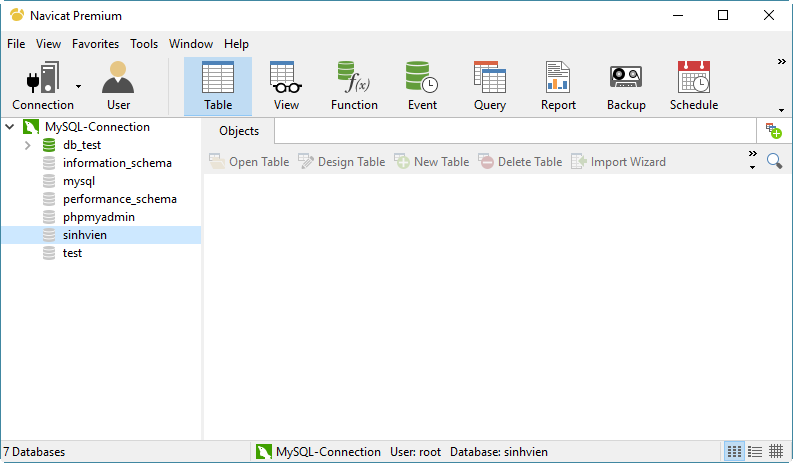
Task: Switch to detail view mode
Action: (776, 451)
